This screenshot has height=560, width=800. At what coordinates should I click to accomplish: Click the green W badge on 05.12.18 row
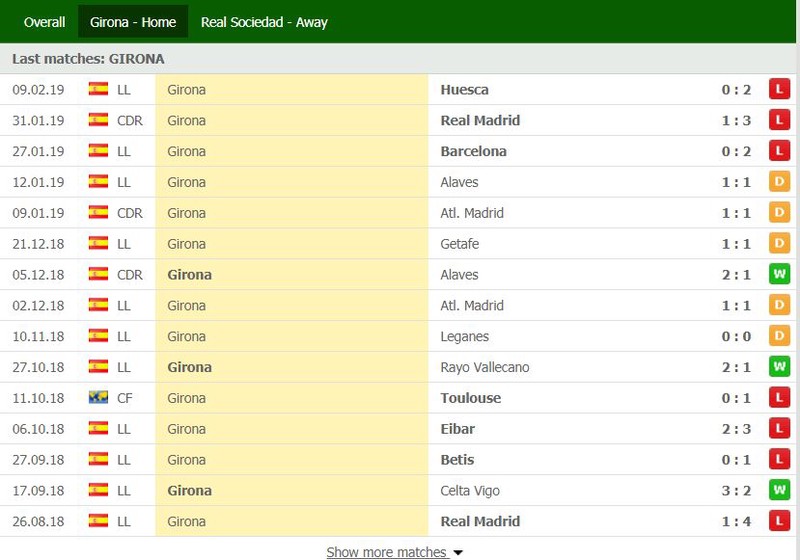pyautogui.click(x=779, y=274)
